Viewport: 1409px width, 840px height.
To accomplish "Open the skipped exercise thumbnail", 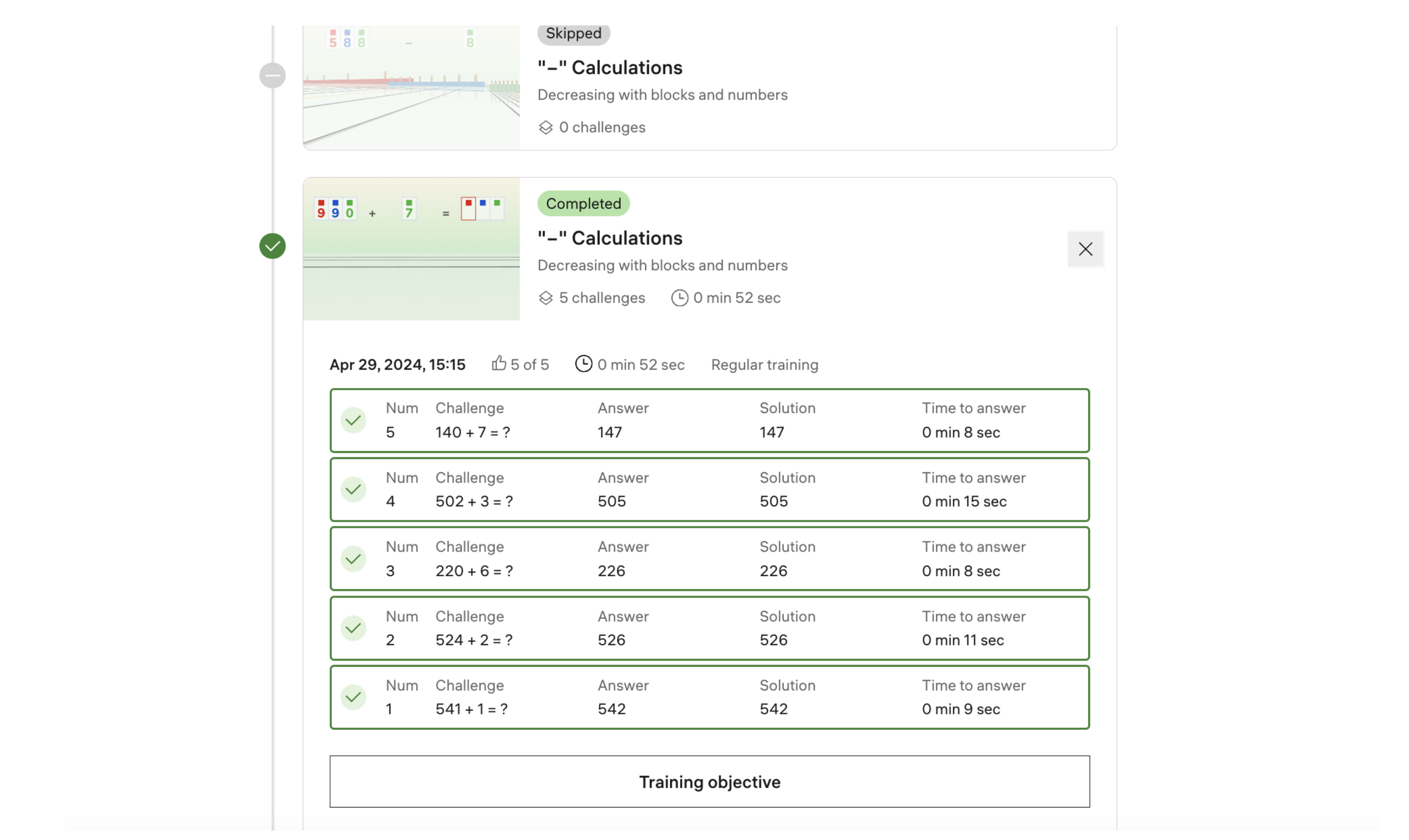I will [x=411, y=88].
